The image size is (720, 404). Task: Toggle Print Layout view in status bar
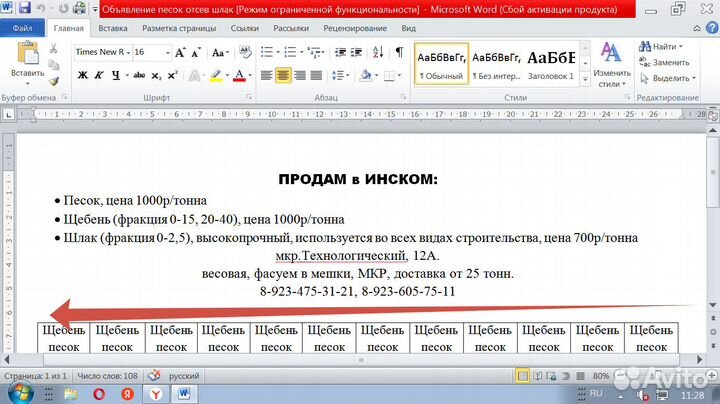(x=523, y=376)
